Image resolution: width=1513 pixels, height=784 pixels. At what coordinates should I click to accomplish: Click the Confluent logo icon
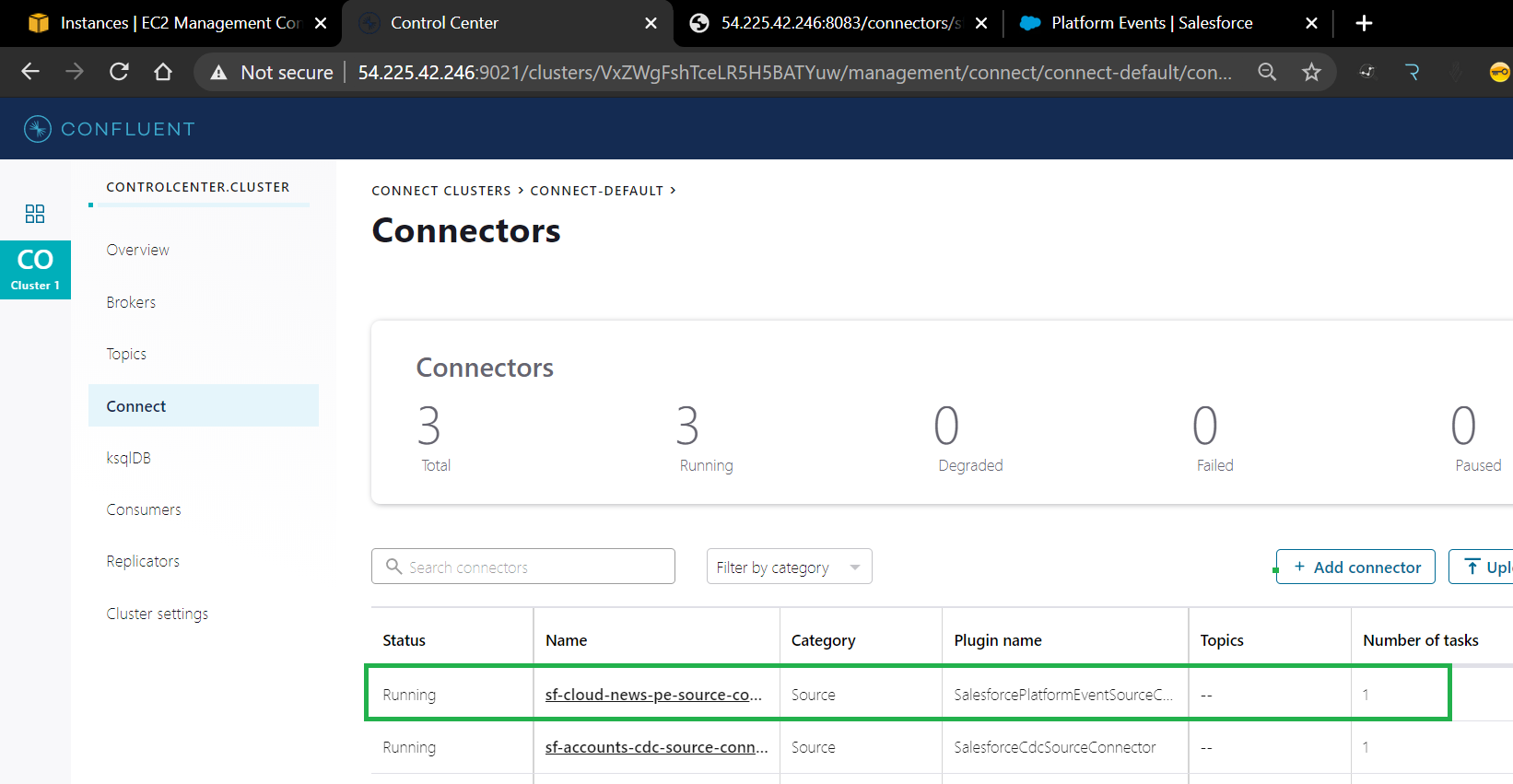(x=38, y=129)
